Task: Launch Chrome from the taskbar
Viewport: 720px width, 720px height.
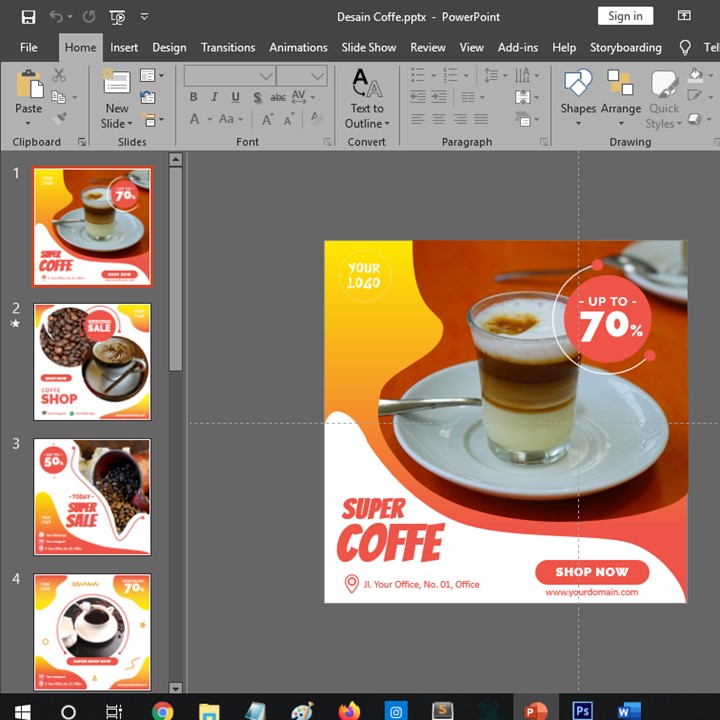Action: point(162,711)
